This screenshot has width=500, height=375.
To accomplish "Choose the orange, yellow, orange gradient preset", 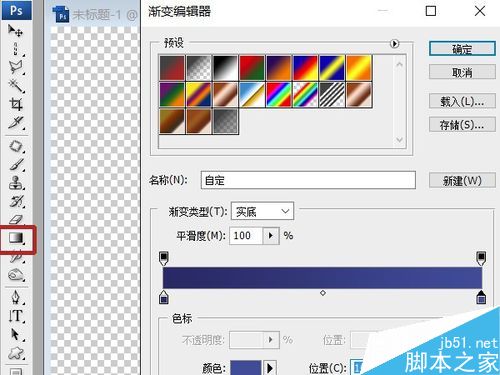I will pos(359,68).
